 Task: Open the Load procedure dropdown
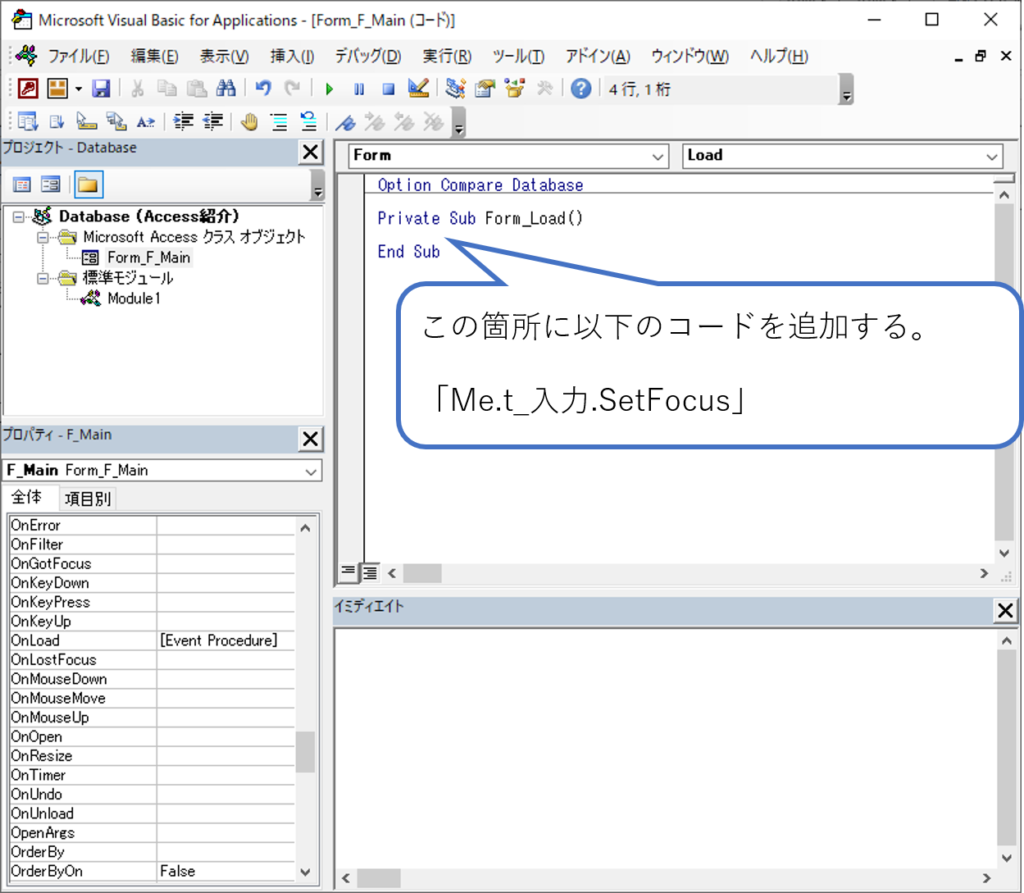[991, 156]
